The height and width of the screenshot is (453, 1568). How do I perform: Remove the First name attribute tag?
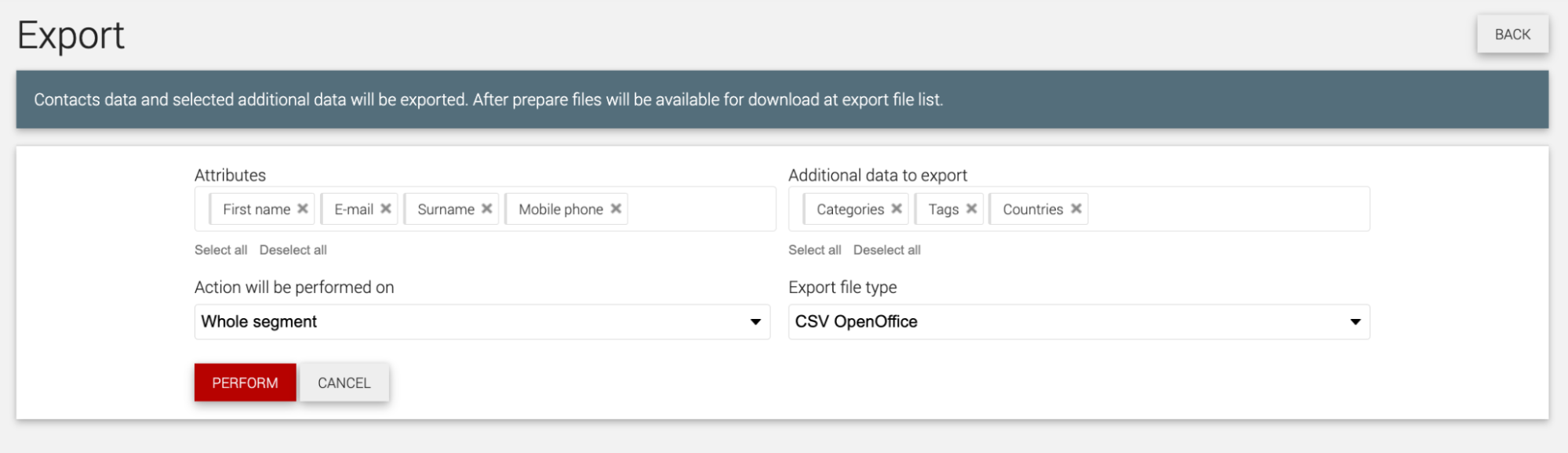pyautogui.click(x=303, y=208)
